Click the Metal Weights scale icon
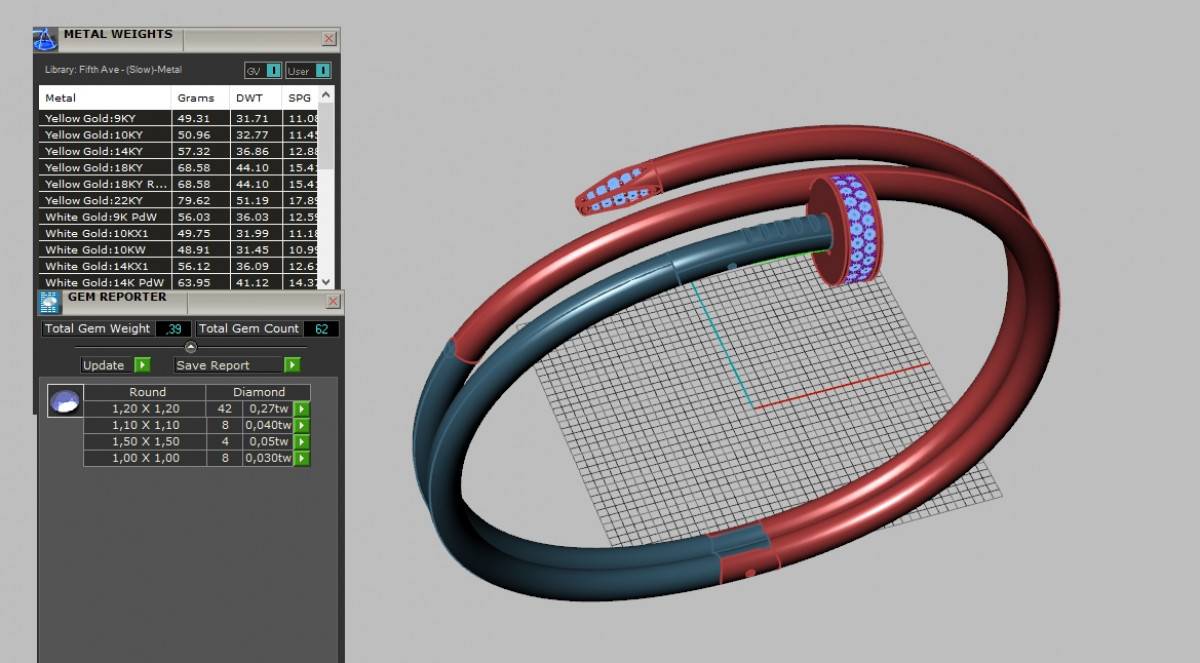Screen dimensions: 1200x663 [x=44, y=40]
